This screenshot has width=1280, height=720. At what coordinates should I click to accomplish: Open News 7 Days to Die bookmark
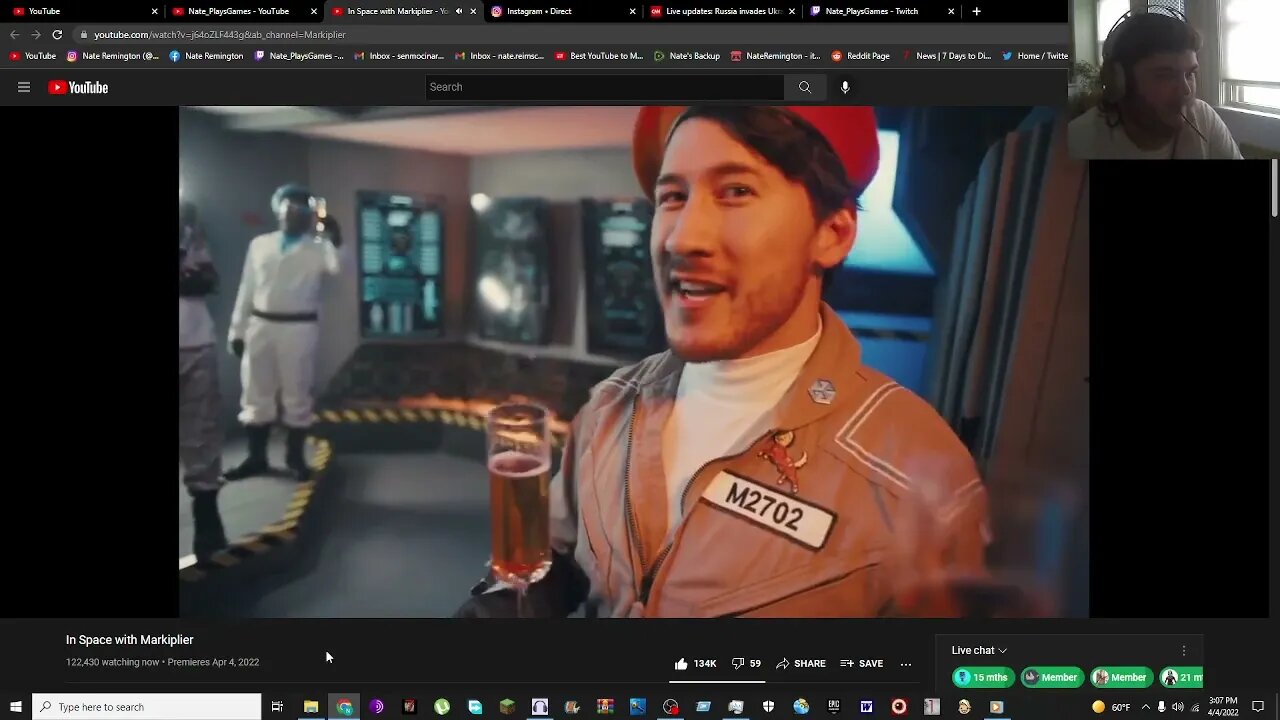click(x=946, y=56)
